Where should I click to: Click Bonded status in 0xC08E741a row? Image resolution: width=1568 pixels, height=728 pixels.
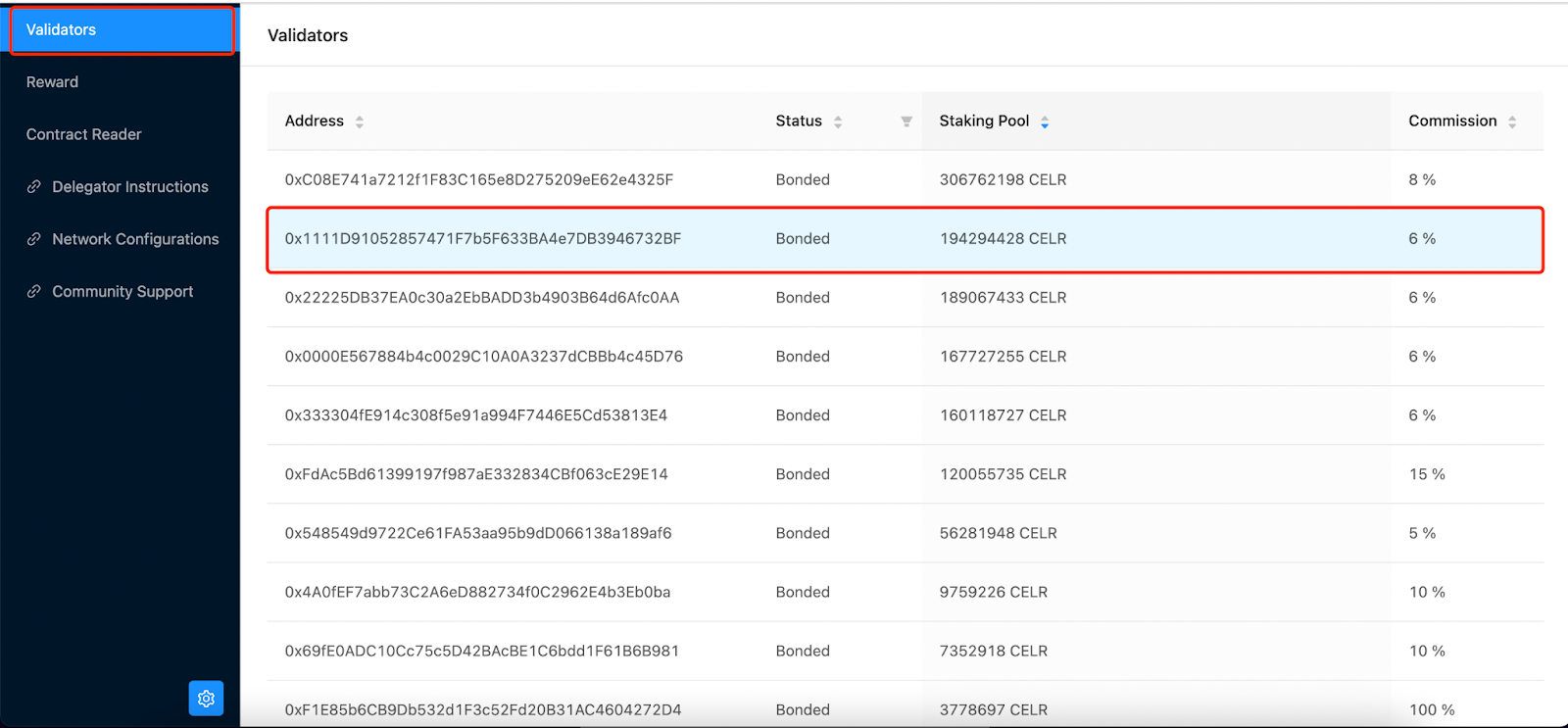click(803, 179)
